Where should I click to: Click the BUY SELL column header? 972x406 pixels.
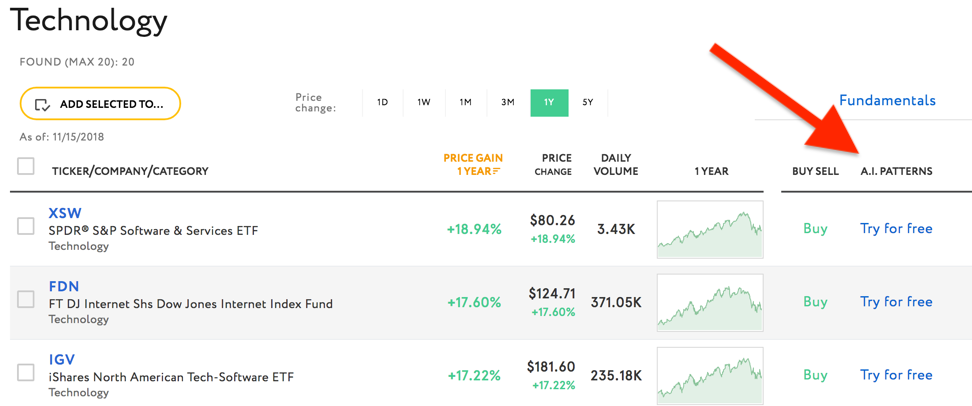pos(815,171)
